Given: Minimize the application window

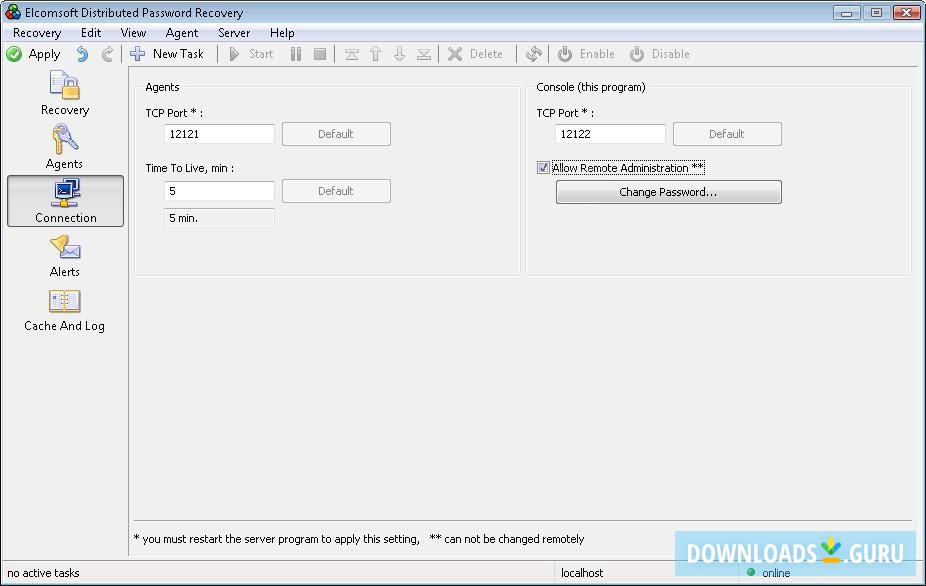Looking at the screenshot, I should 847,12.
